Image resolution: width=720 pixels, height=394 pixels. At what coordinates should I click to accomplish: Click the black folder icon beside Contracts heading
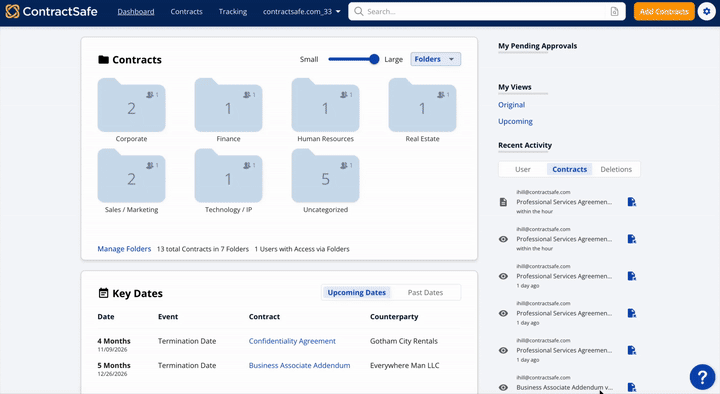103,60
